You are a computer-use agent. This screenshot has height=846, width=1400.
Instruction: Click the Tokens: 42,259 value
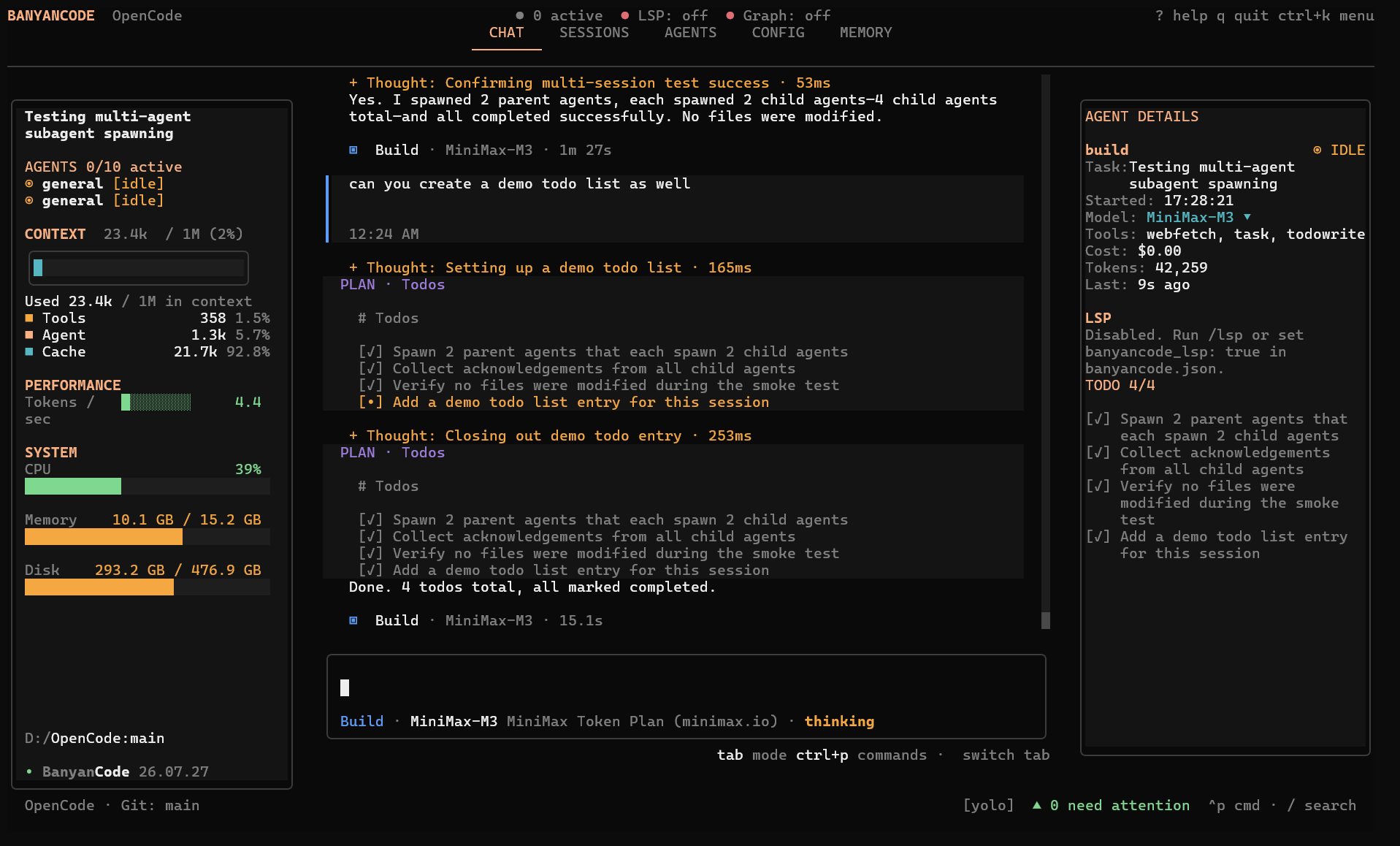(1181, 267)
